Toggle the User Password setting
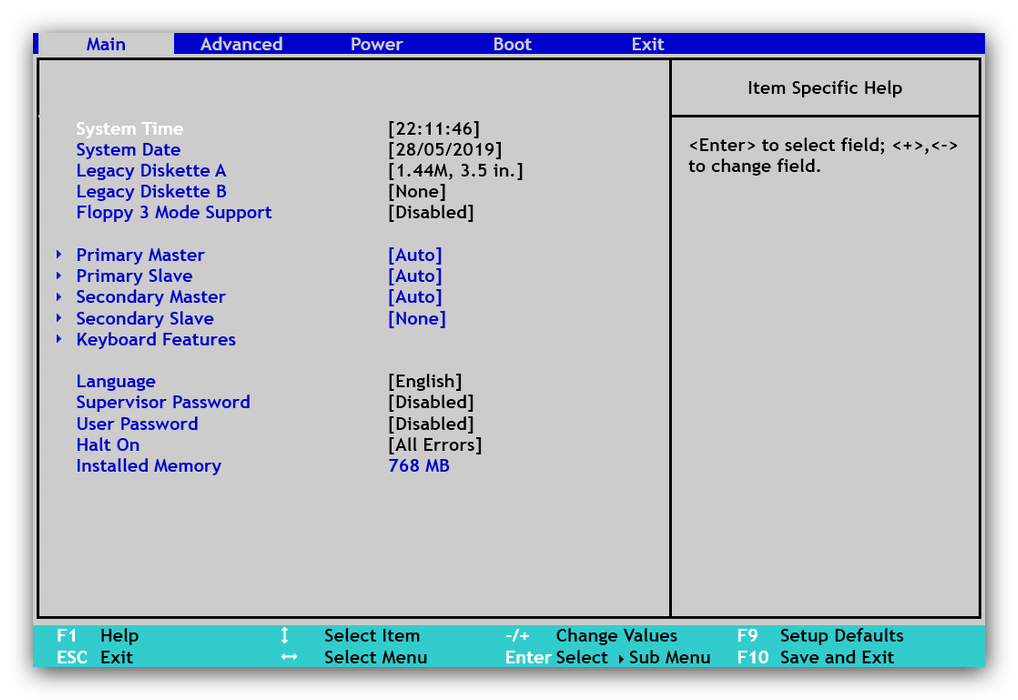The image size is (1018, 700). (x=430, y=424)
